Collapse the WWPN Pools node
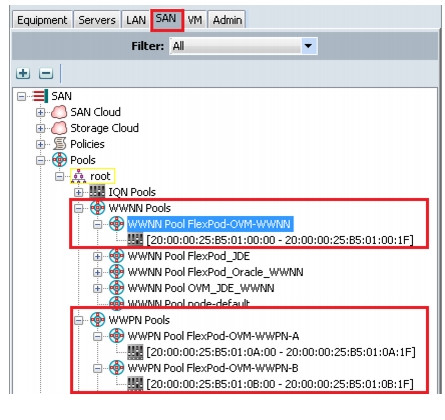The image size is (445, 420). click(79, 320)
